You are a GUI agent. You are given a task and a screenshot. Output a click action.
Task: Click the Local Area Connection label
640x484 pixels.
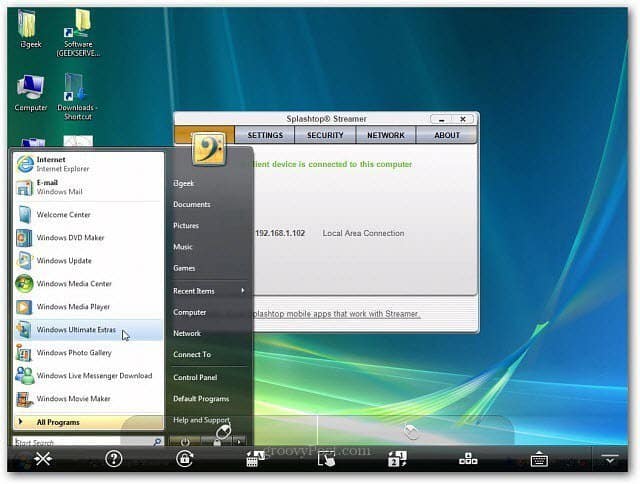pos(363,233)
